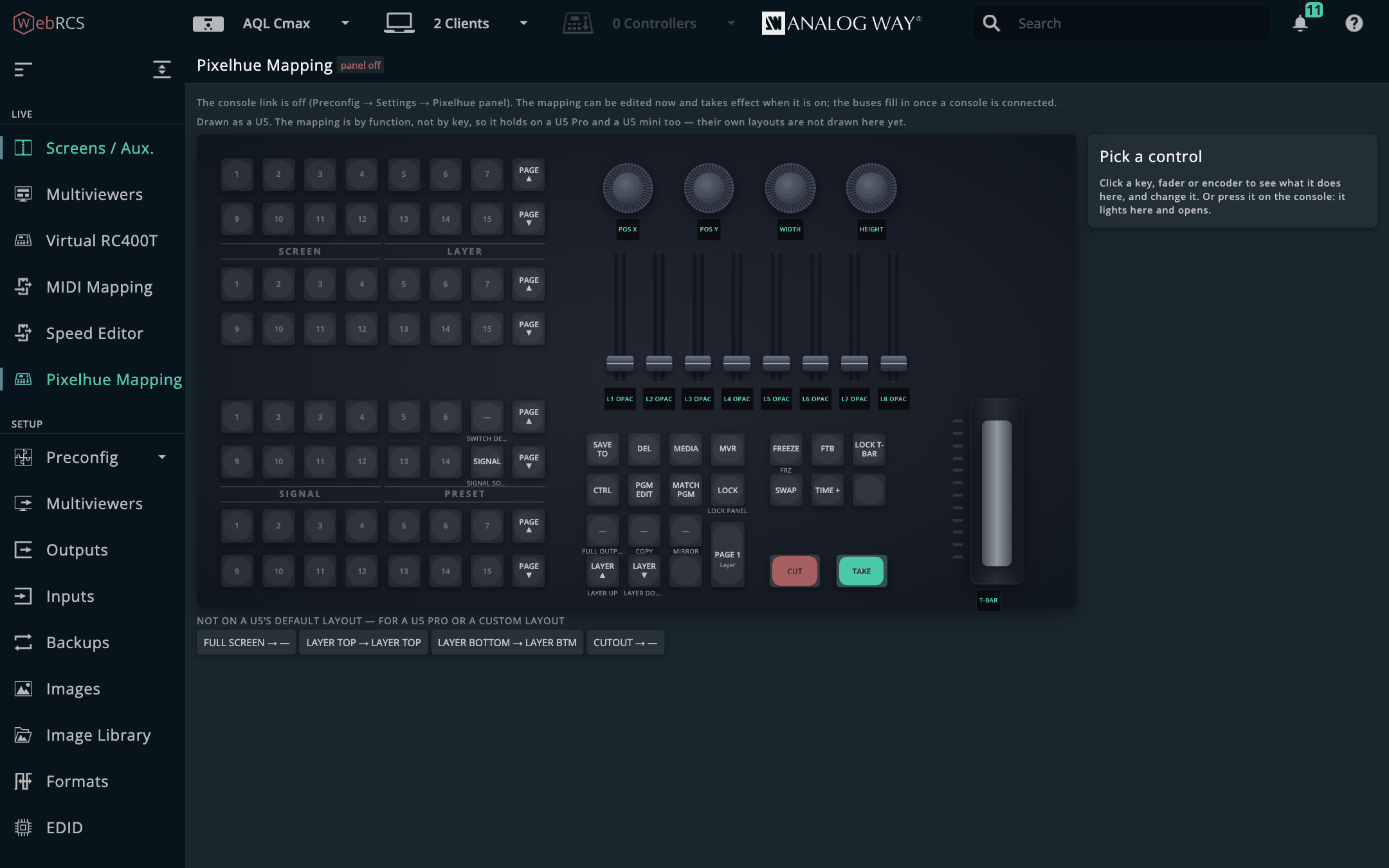The height and width of the screenshot is (868, 1389).
Task: Click the Pixelhue Mapping sidebar icon
Action: click(23, 379)
